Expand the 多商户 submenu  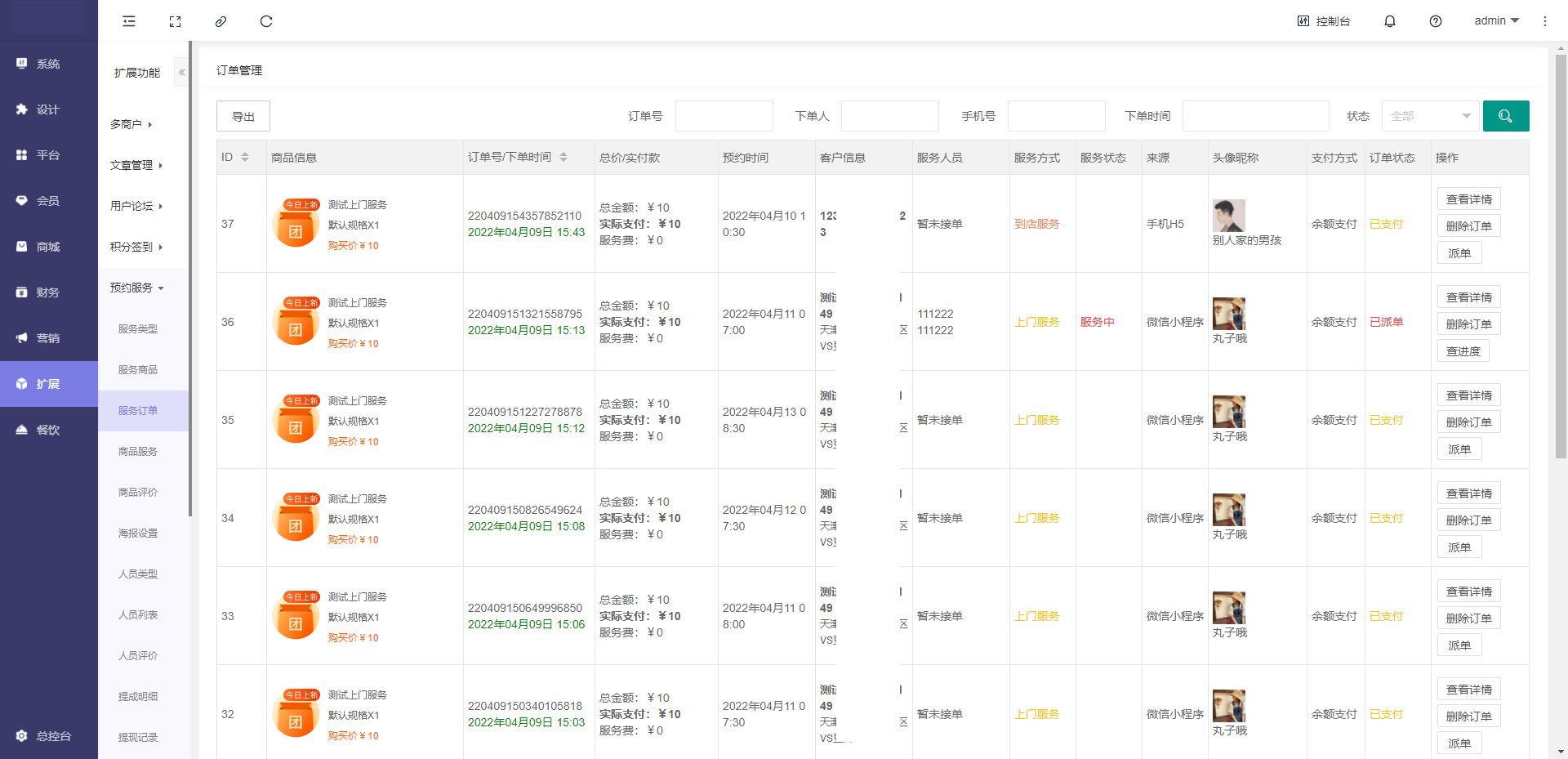point(131,124)
